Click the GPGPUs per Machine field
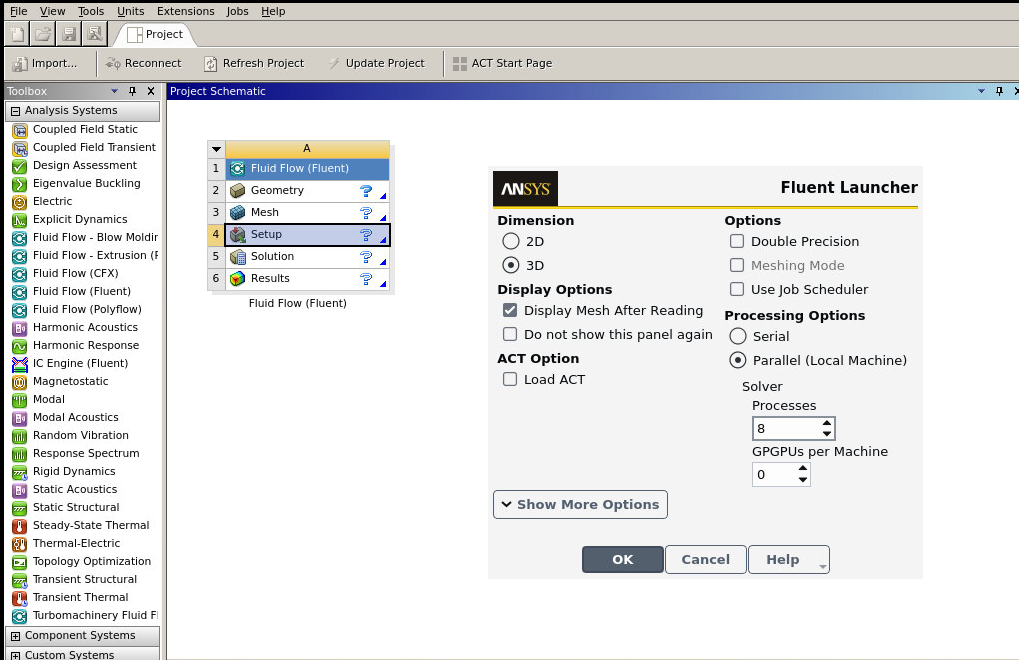This screenshot has height=660, width=1019. (x=774, y=474)
